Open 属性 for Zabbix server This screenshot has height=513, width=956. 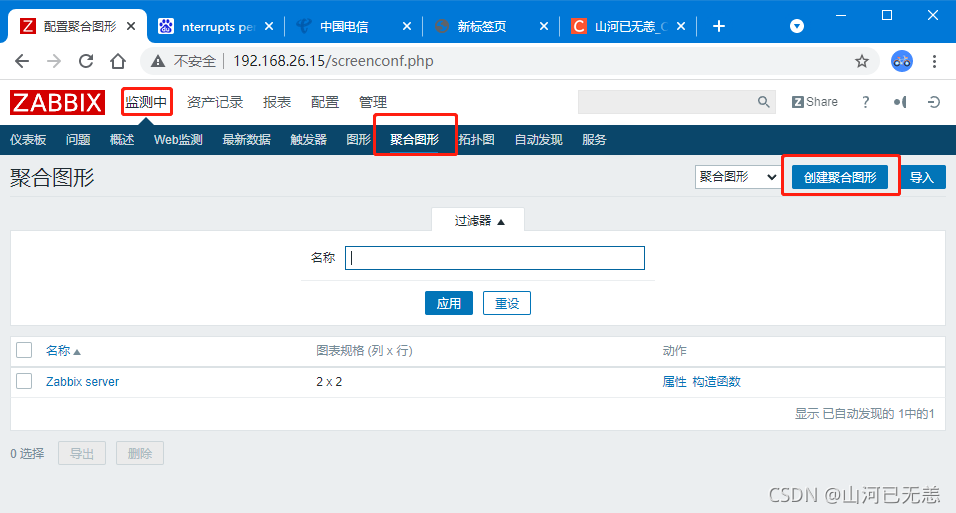pos(674,382)
